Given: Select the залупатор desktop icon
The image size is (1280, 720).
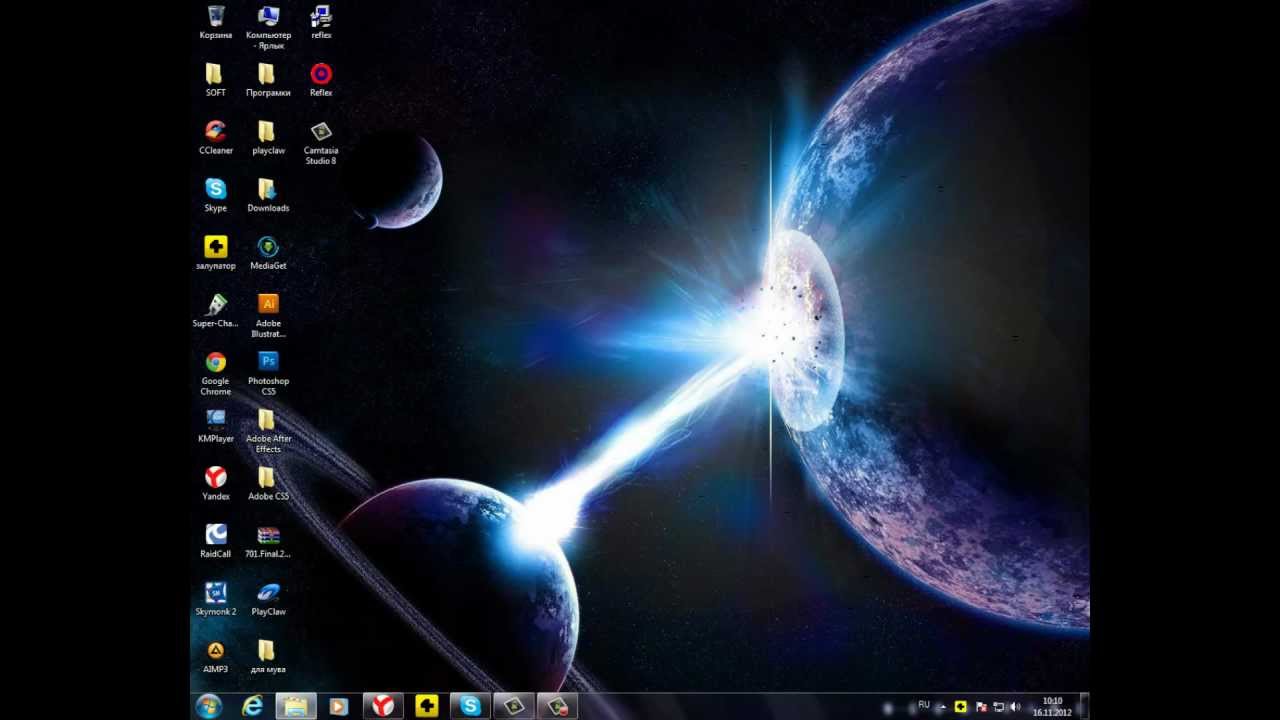Looking at the screenshot, I should [216, 253].
